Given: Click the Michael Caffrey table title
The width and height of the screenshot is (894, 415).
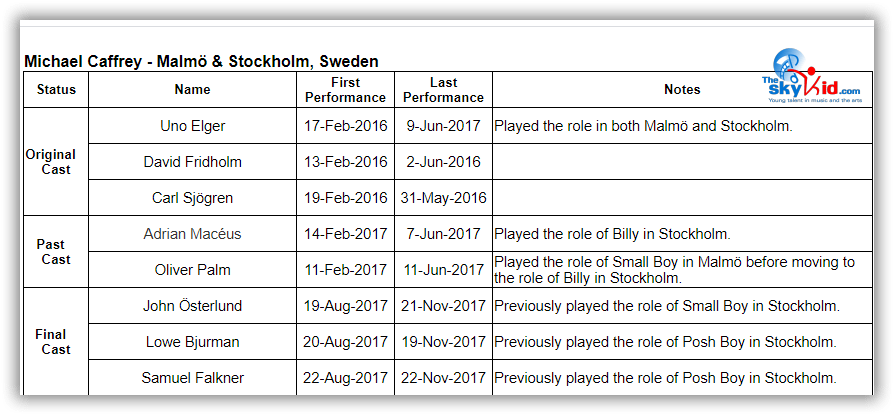Looking at the screenshot, I should pyautogui.click(x=201, y=61).
